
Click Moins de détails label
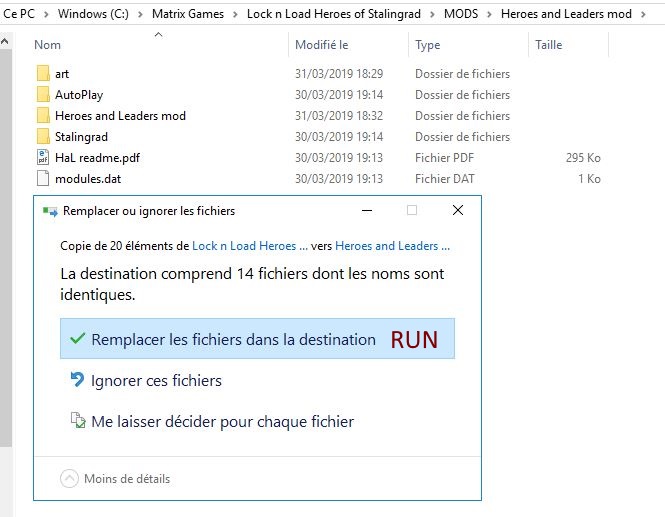127,479
